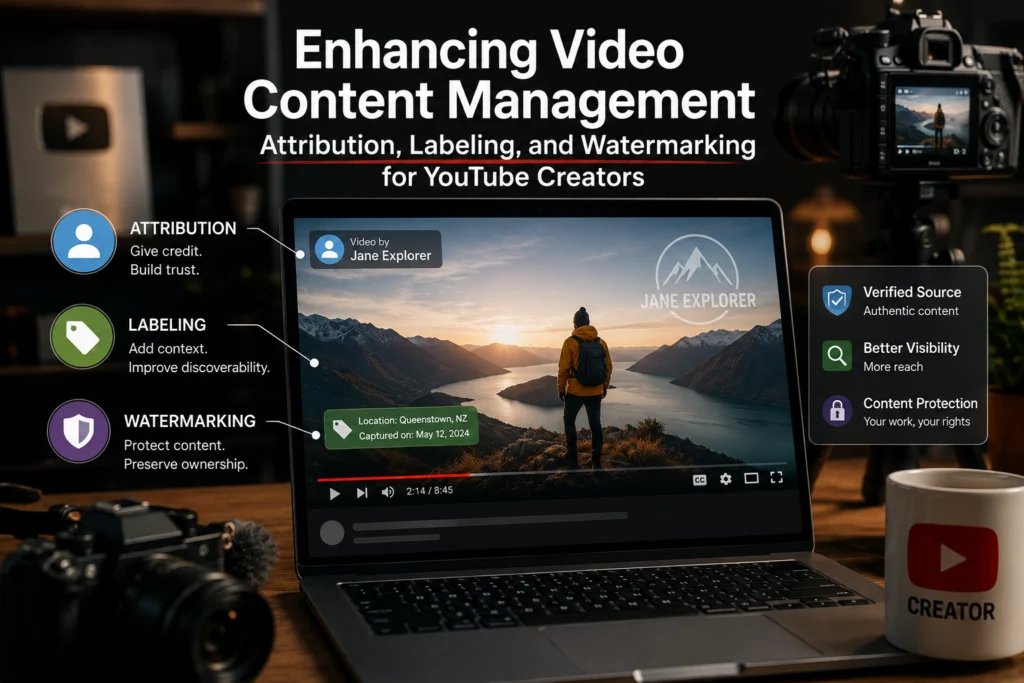Click the LABELING heading
This screenshot has width=1024, height=683.
coord(167,325)
